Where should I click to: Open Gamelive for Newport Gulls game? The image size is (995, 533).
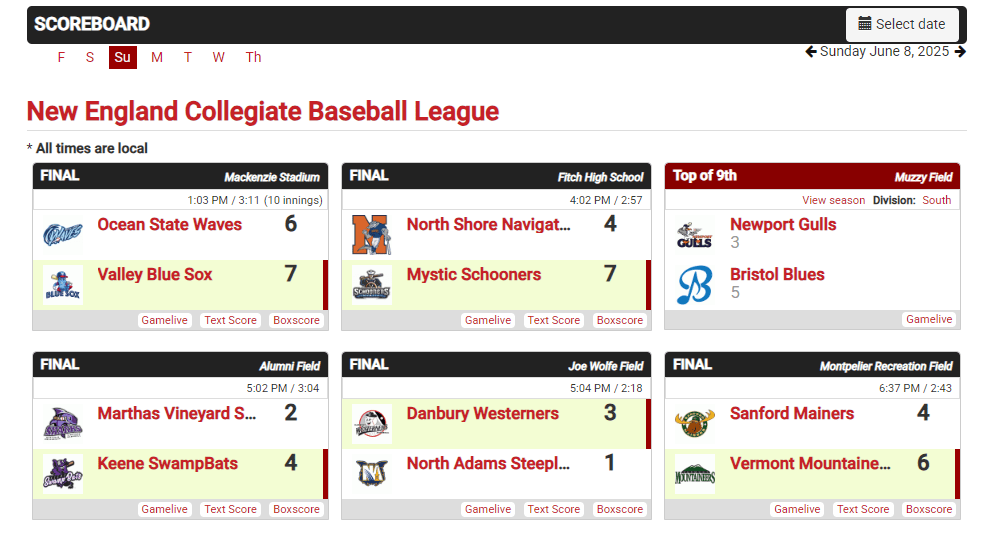pyautogui.click(x=929, y=320)
